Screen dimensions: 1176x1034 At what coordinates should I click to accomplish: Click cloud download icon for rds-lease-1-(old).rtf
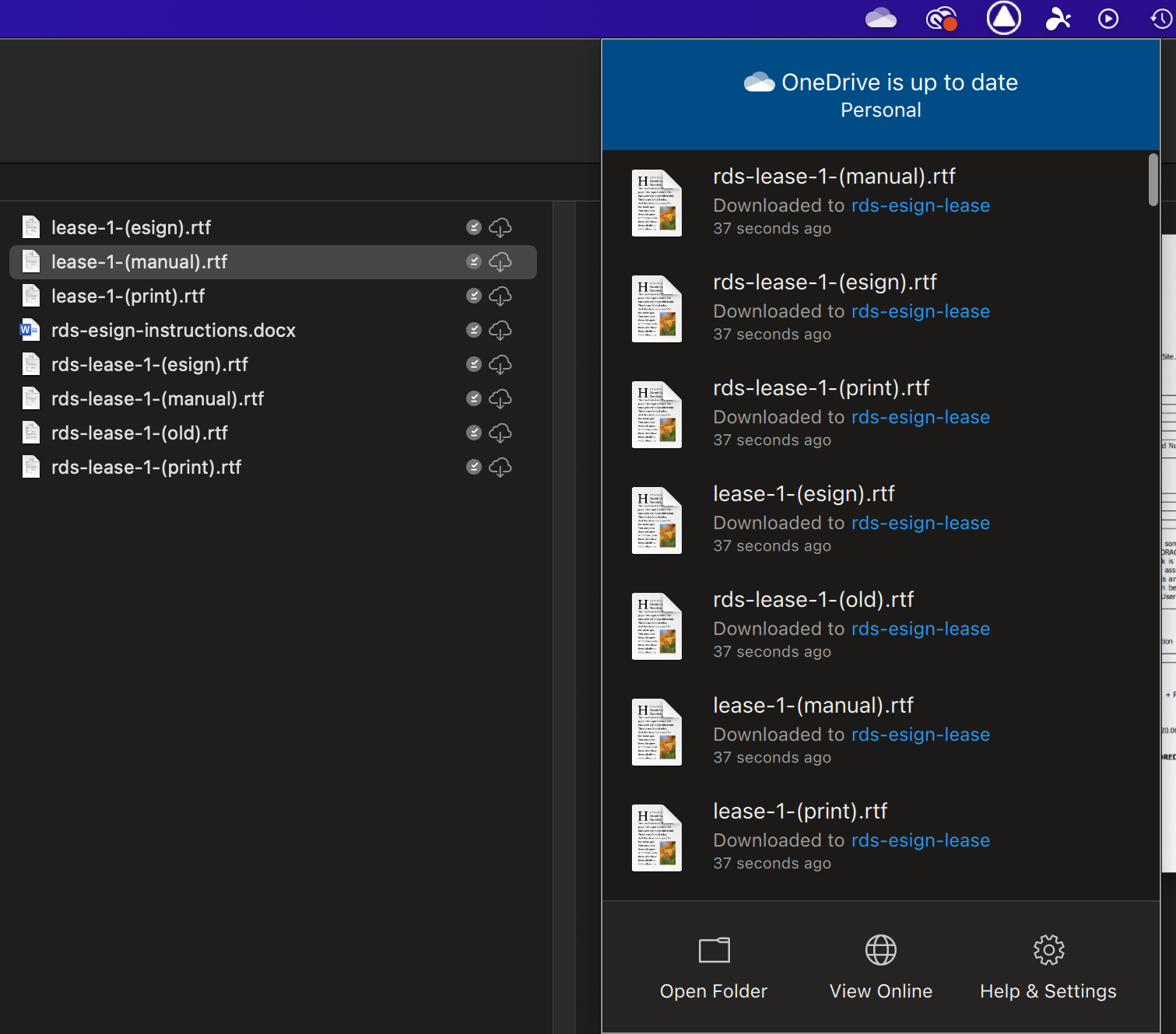[500, 433]
